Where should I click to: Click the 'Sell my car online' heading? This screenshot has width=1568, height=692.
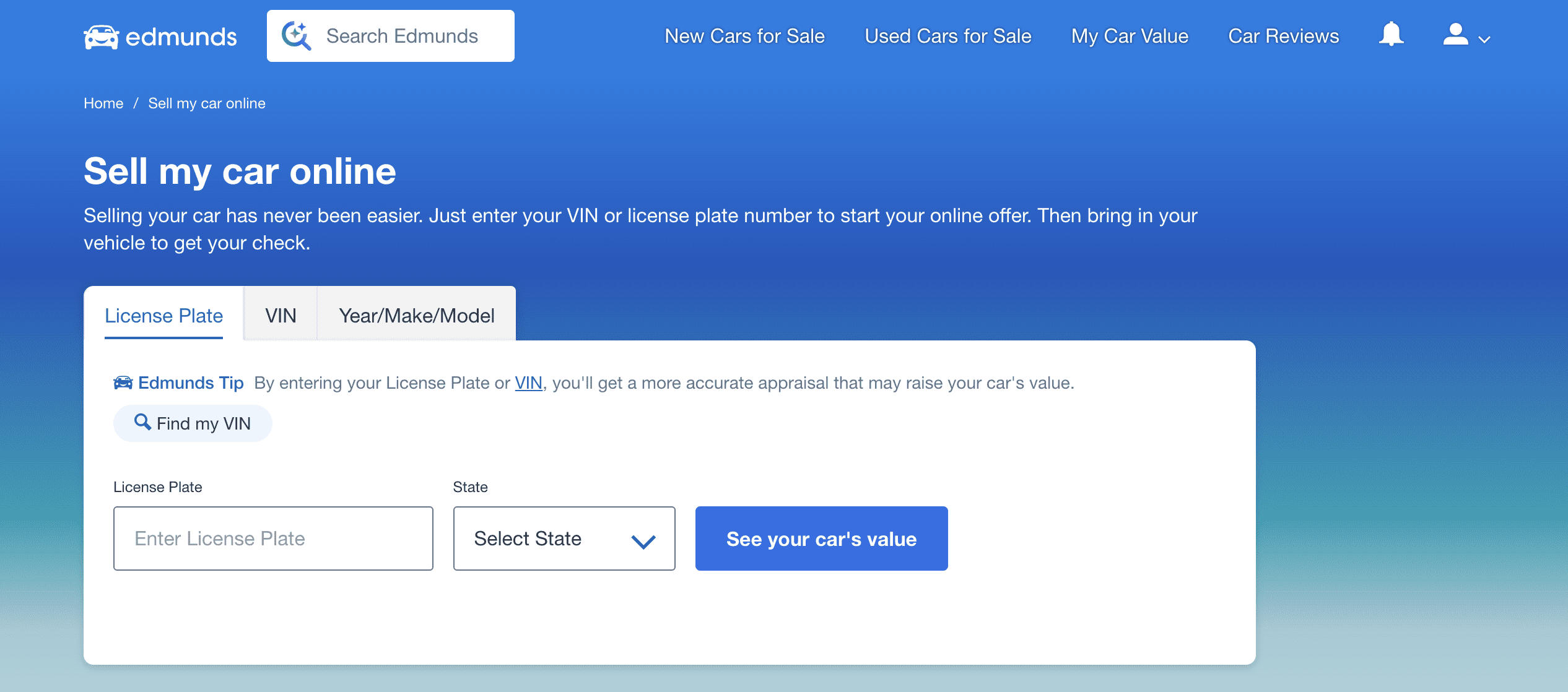tap(240, 171)
